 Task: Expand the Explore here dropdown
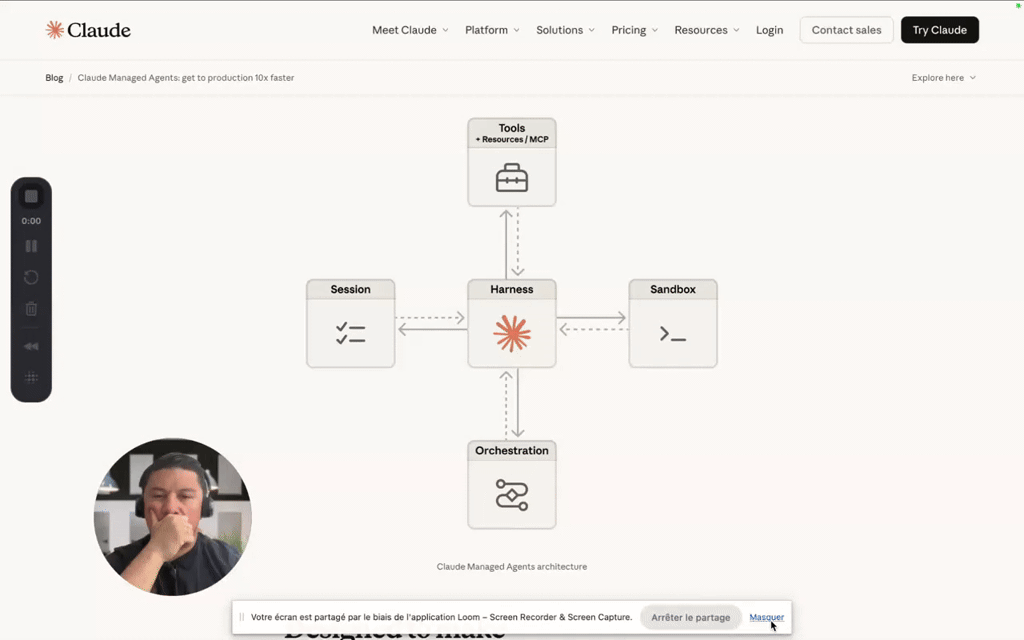click(944, 78)
